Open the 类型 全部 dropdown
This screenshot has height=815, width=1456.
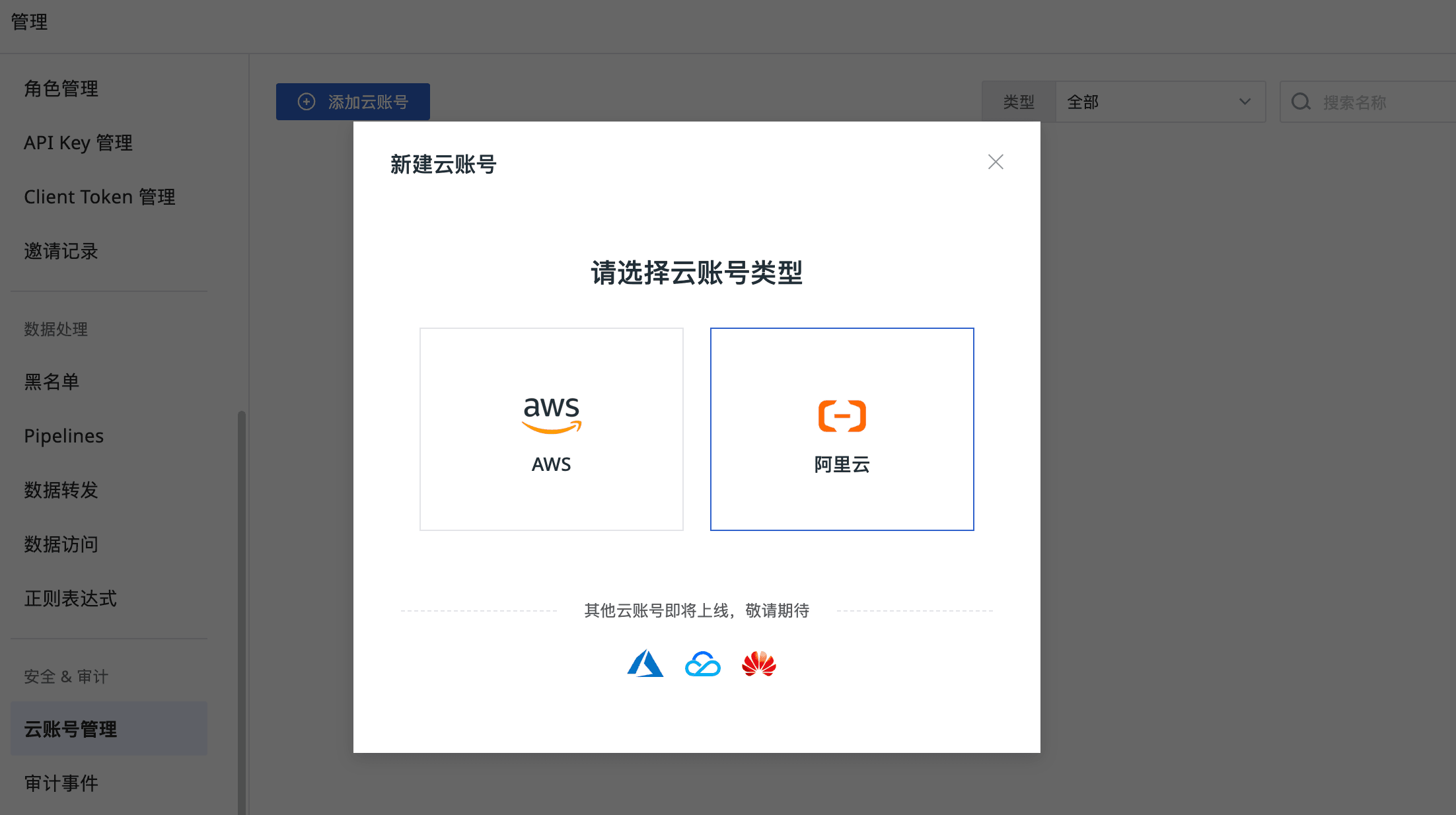pyautogui.click(x=1149, y=102)
